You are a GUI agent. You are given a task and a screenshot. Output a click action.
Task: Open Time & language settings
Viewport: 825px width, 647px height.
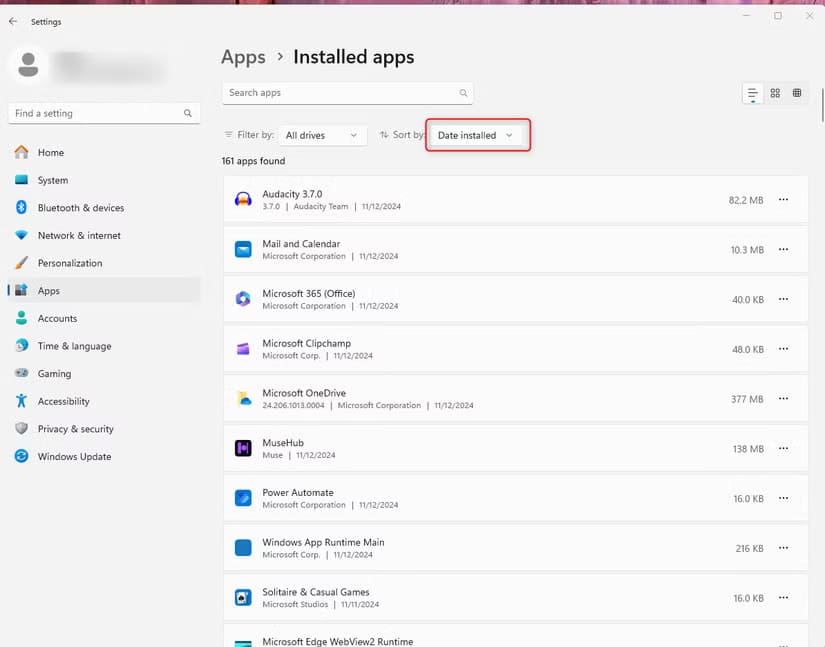(x=104, y=346)
